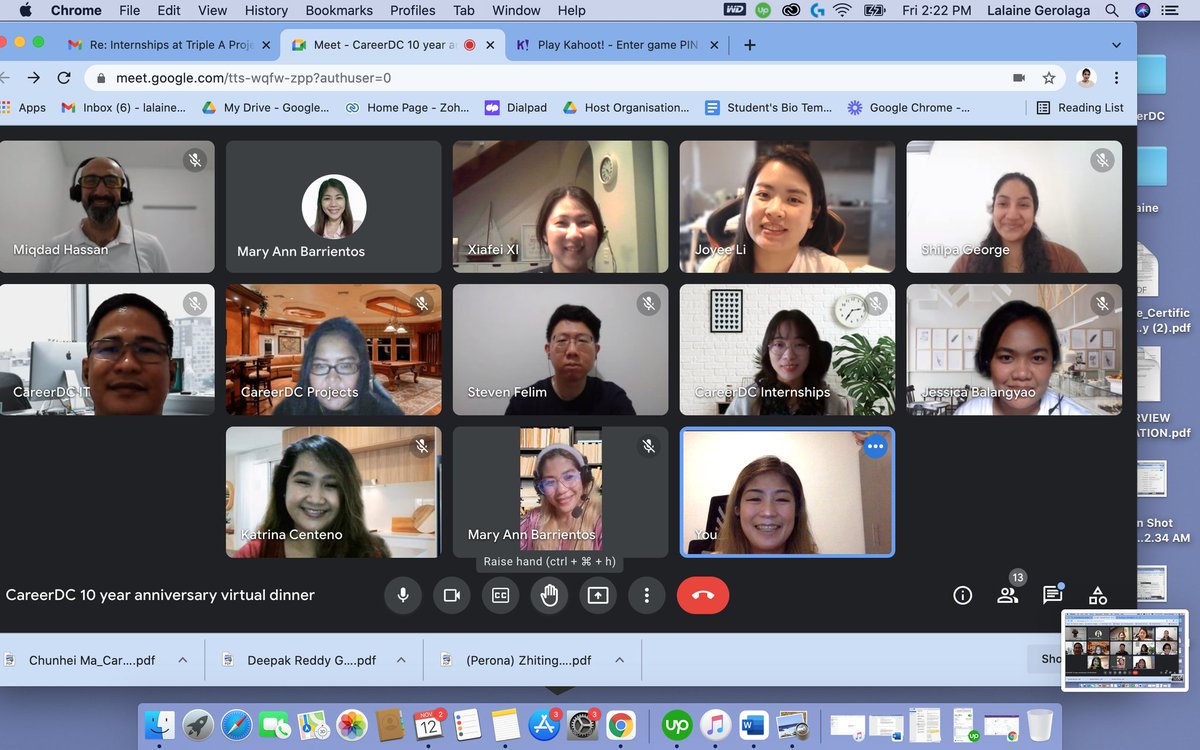The height and width of the screenshot is (750, 1200).
Task: Show the participants list
Action: 1008,595
